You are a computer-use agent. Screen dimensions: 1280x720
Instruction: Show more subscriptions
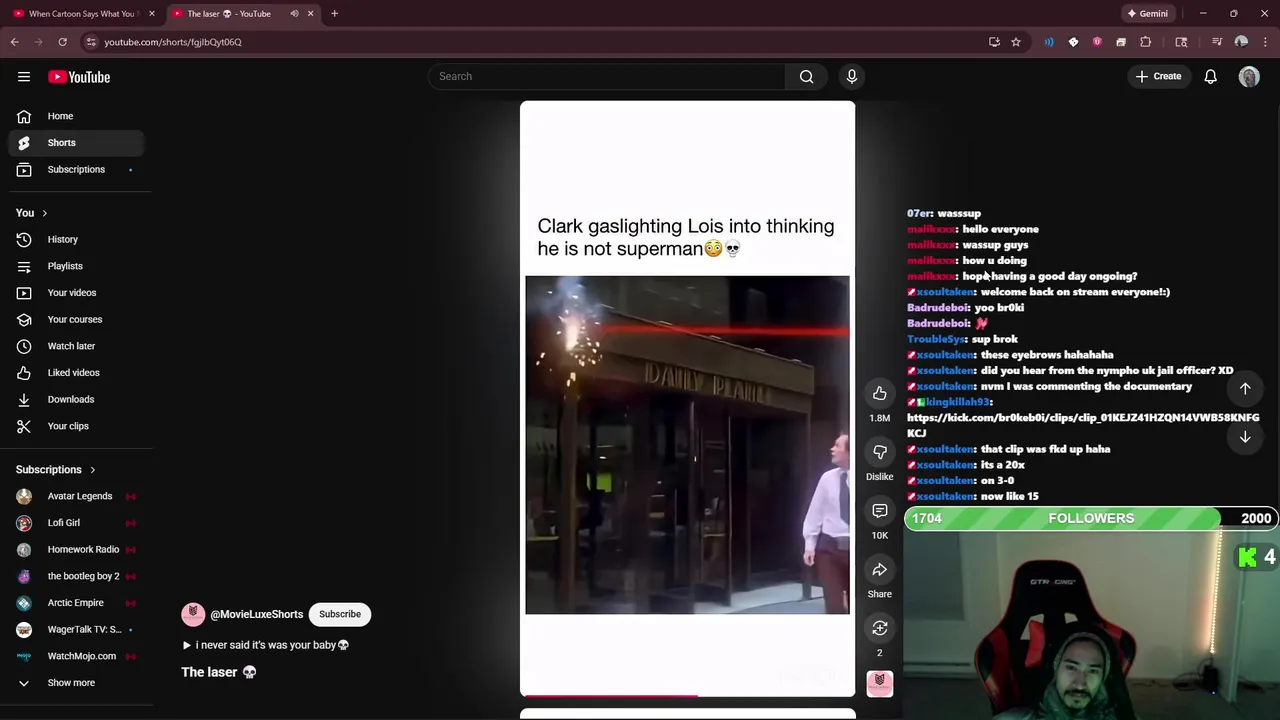(x=71, y=683)
